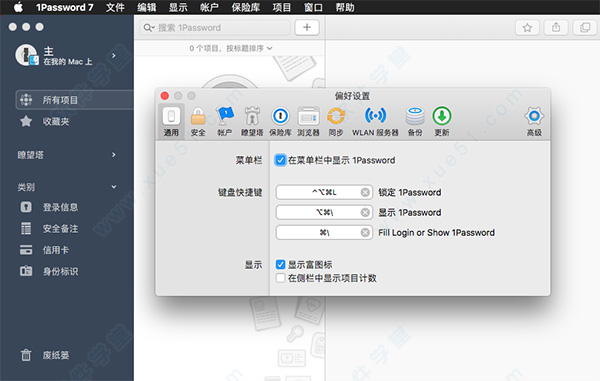Screen dimensions: 600x381
Task: Click the 显示 1Password shortcut field
Action: click(x=324, y=212)
